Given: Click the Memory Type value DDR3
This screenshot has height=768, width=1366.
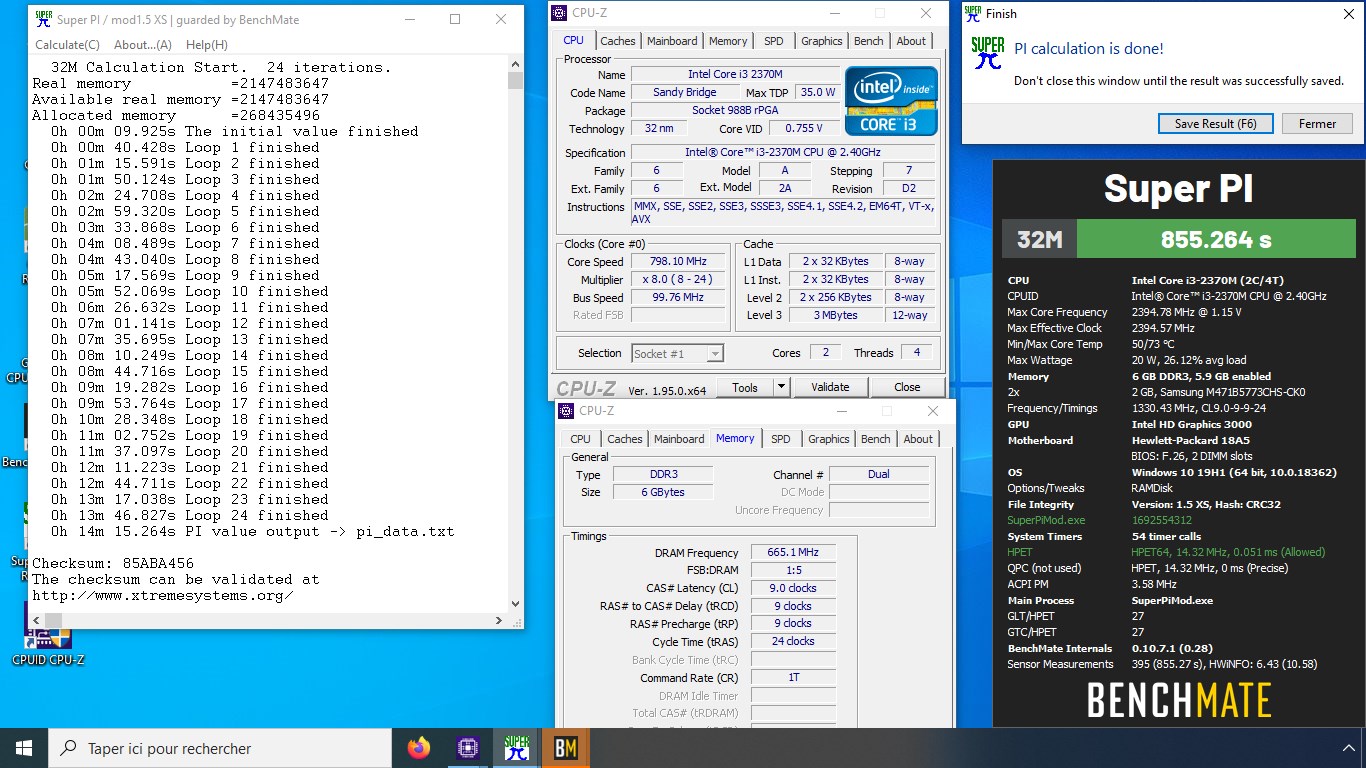Looking at the screenshot, I should [x=663, y=474].
